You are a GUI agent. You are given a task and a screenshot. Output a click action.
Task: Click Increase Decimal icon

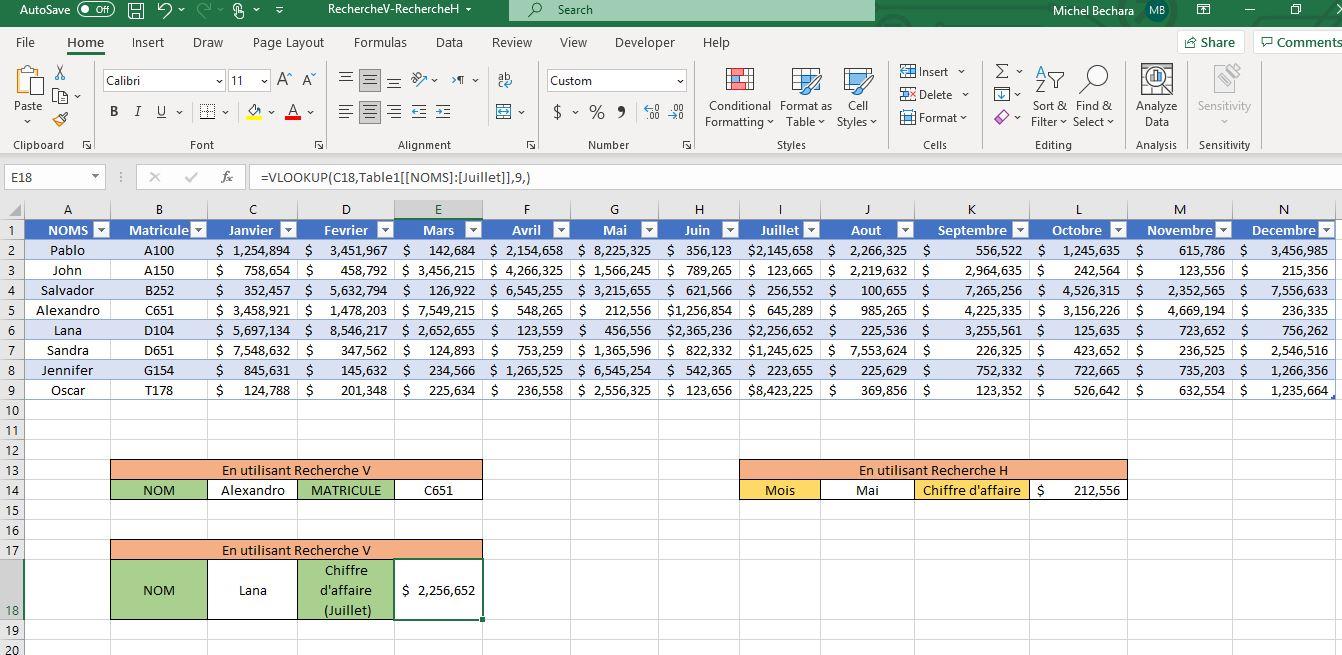(652, 112)
